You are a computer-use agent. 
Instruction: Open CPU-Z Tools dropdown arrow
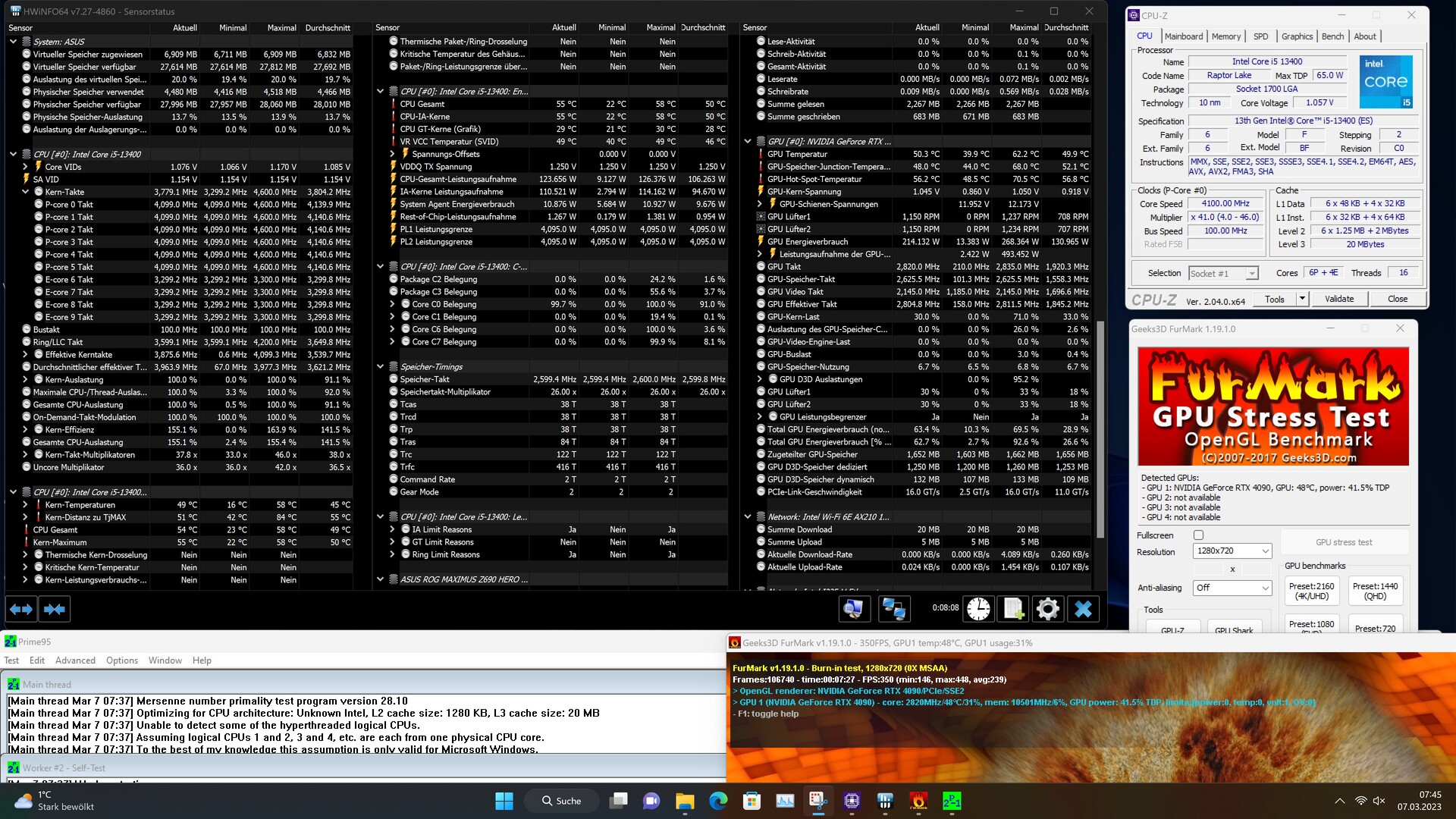(1302, 299)
